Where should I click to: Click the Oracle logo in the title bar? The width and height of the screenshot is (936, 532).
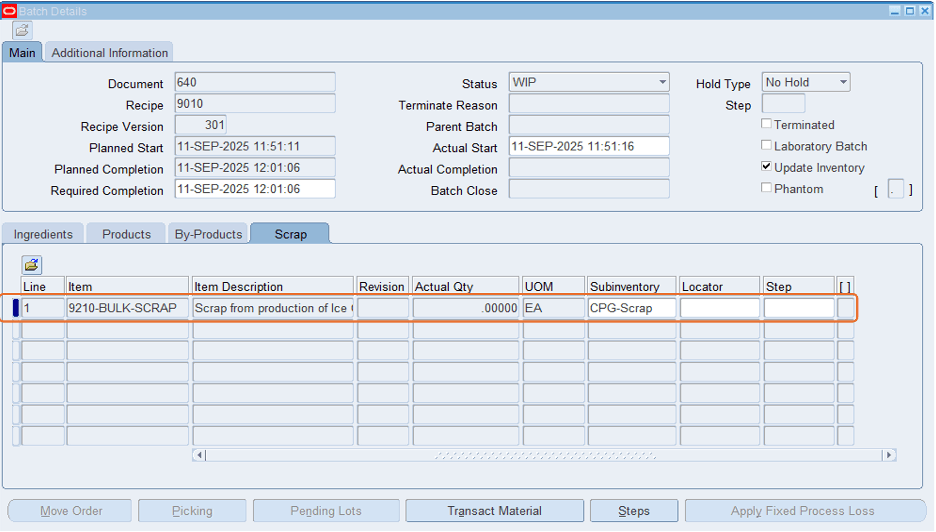(x=9, y=11)
